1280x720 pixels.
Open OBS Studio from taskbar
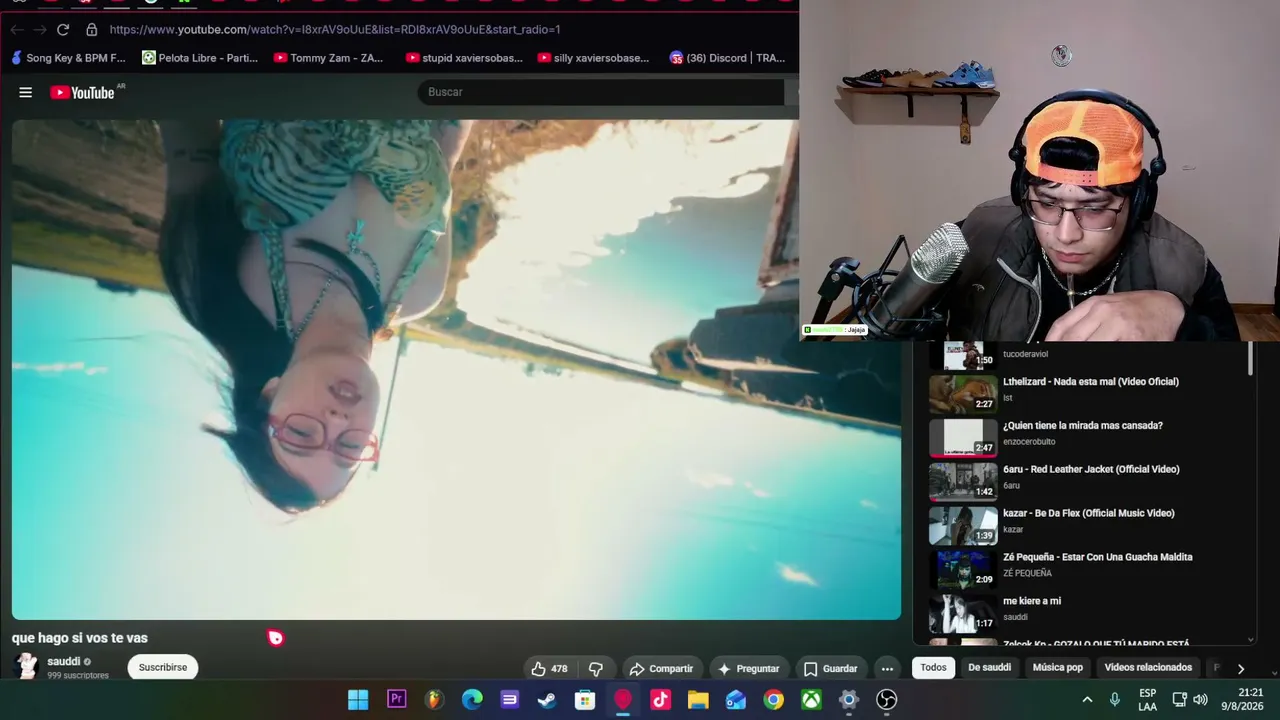coord(887,700)
